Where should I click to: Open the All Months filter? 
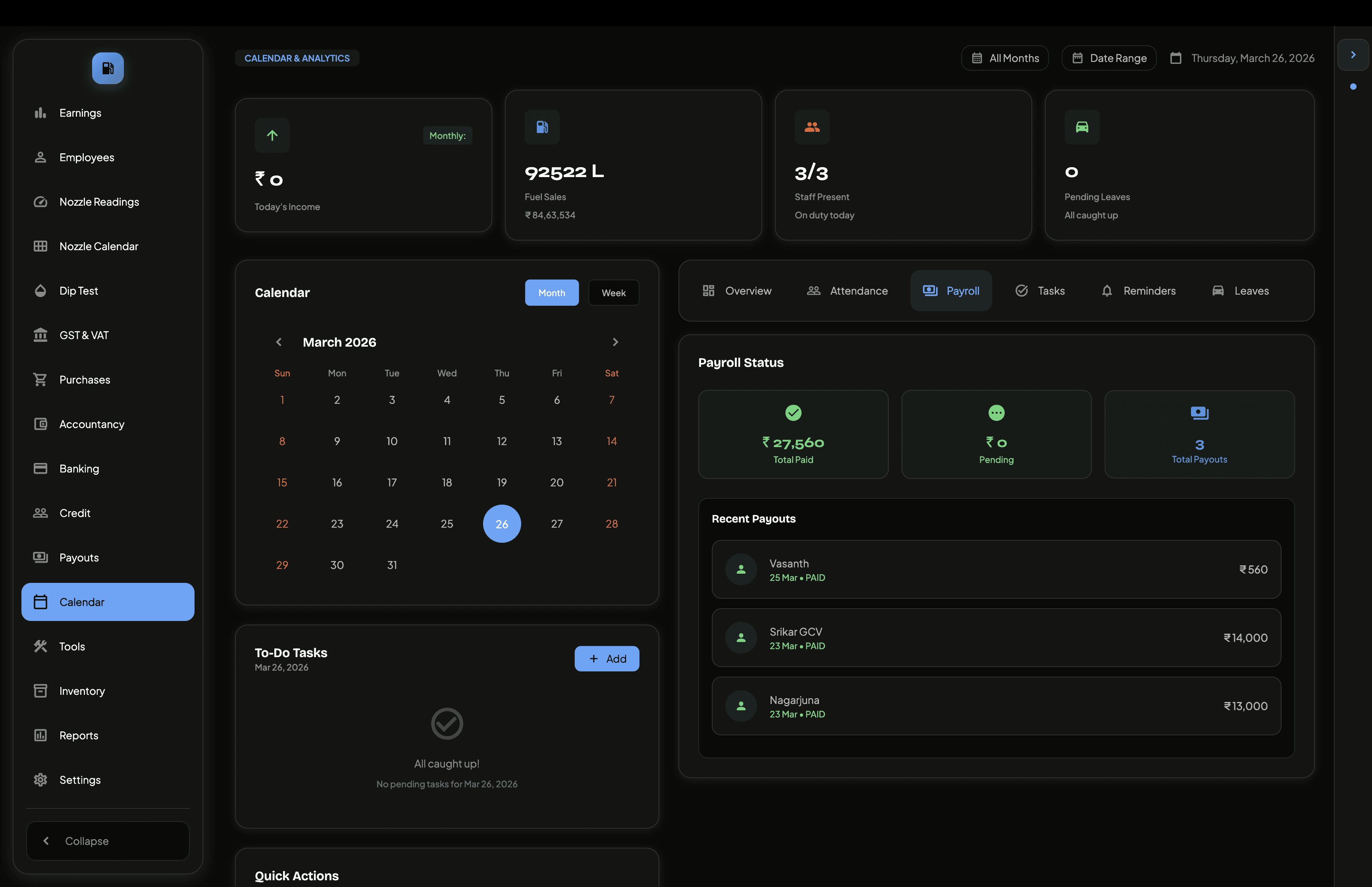click(x=1005, y=58)
